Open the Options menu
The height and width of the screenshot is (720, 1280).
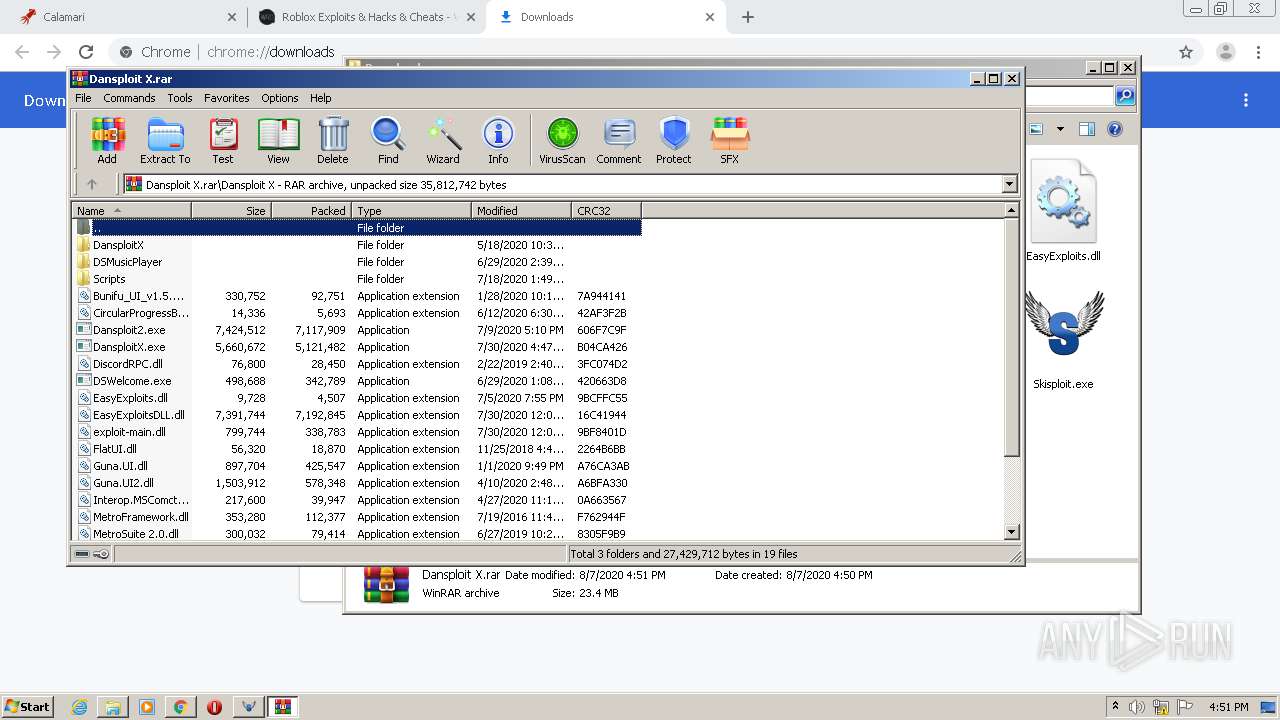tap(280, 98)
